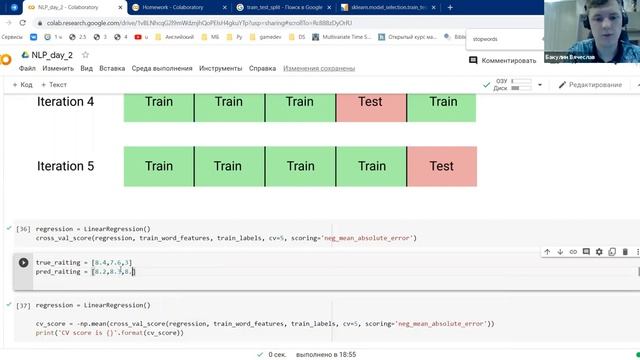Open the Инструменты menu
Screen dimensions: 640x360
click(220, 68)
